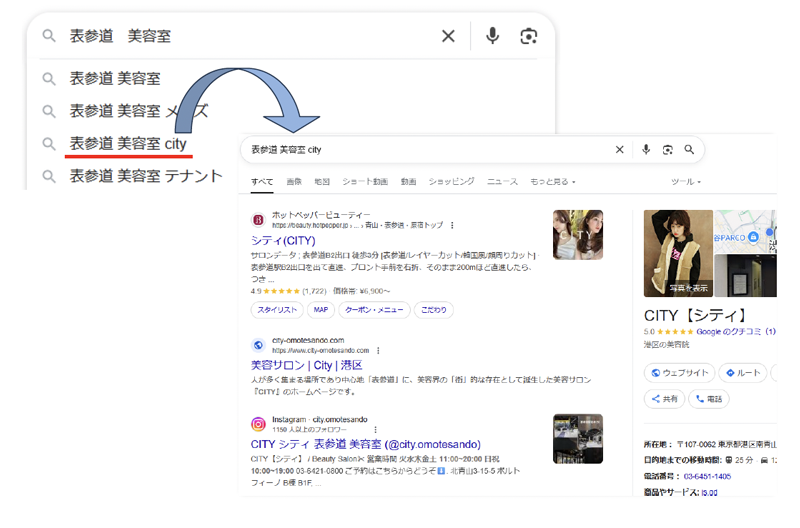The image size is (800, 528).
Task: Click the PARCO map thumbnail in knowledge panel
Action: (x=745, y=231)
